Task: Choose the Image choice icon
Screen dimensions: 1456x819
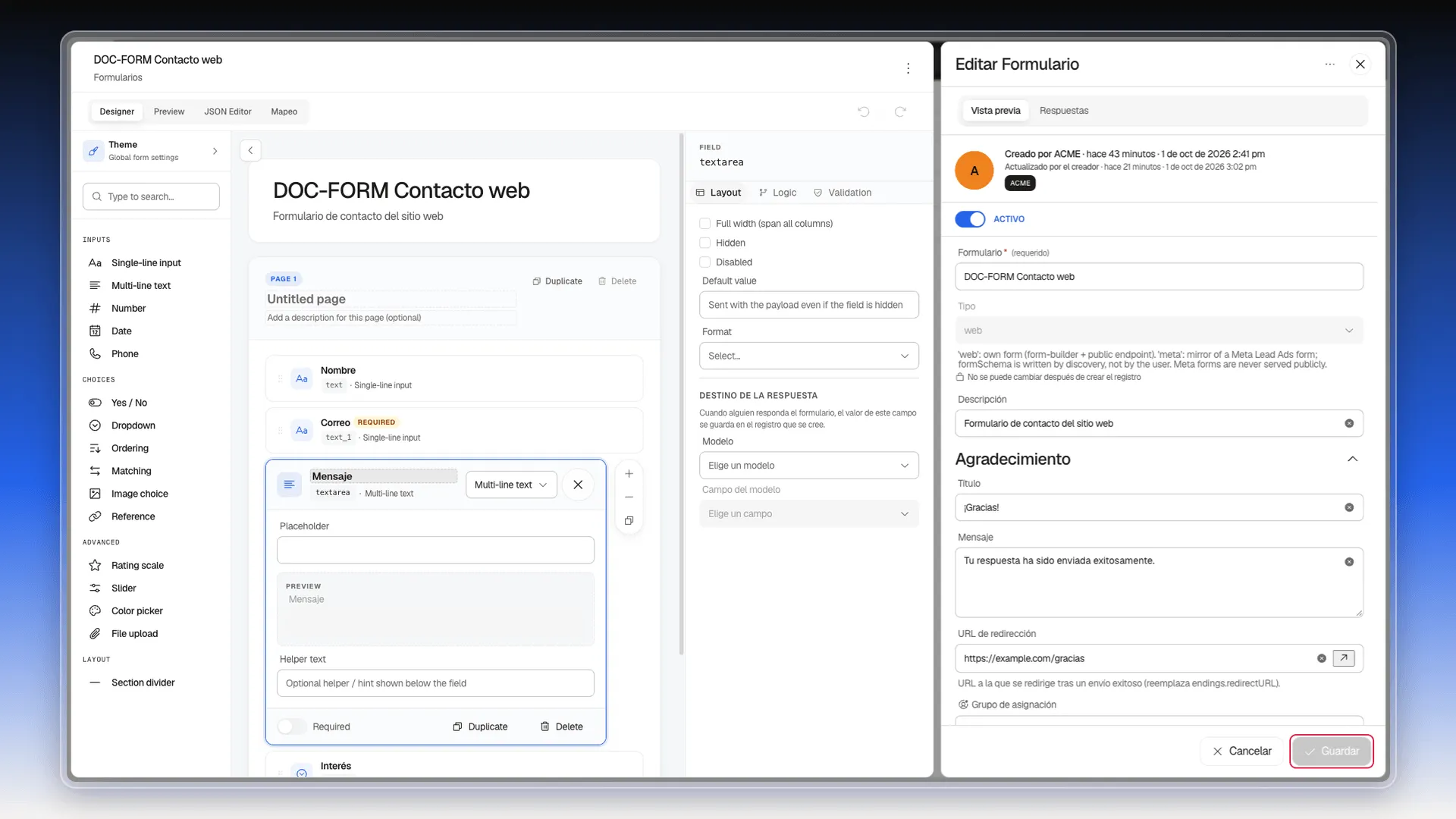Action: coord(95,494)
